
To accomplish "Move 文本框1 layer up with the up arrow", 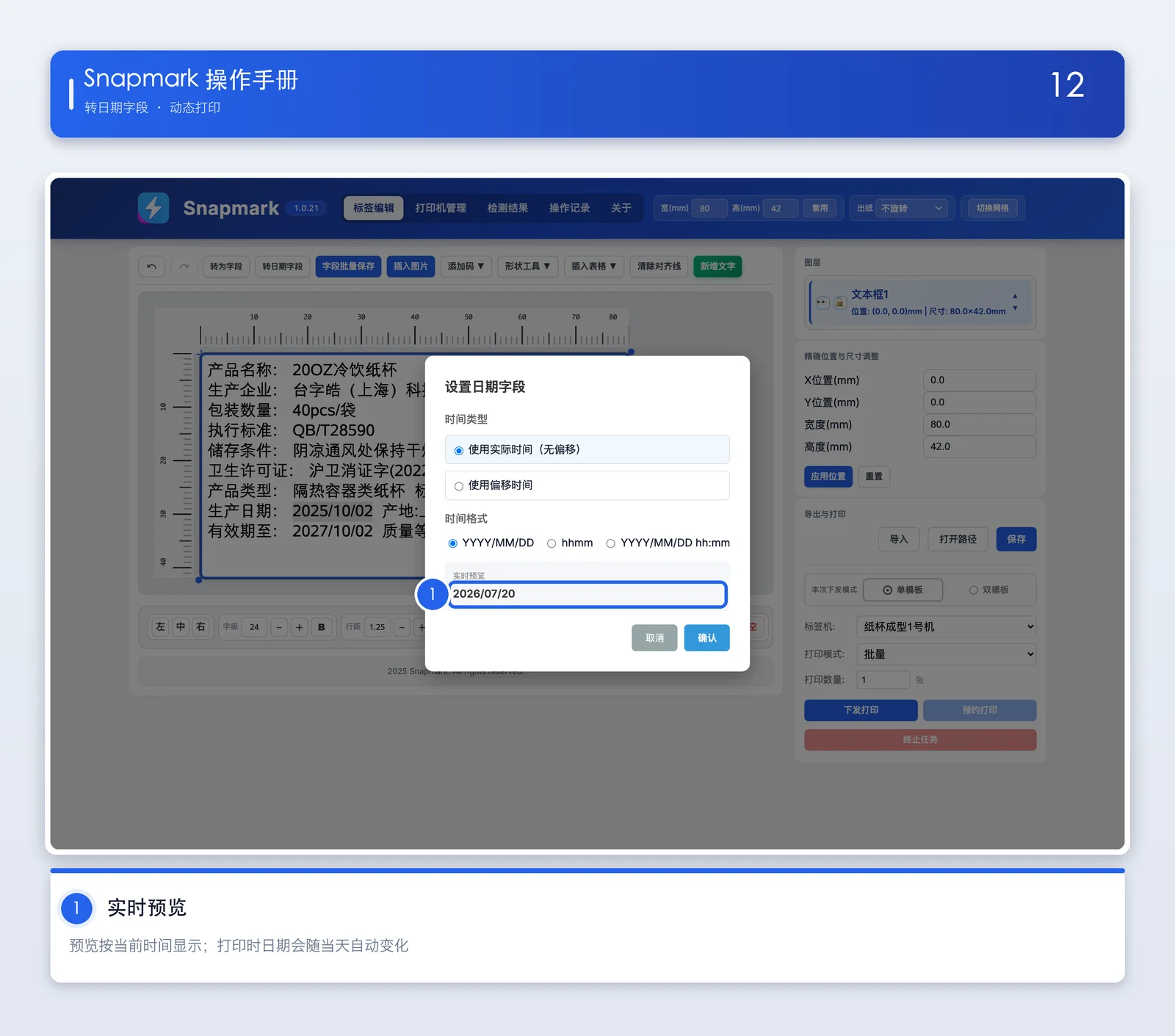I will click(1015, 296).
